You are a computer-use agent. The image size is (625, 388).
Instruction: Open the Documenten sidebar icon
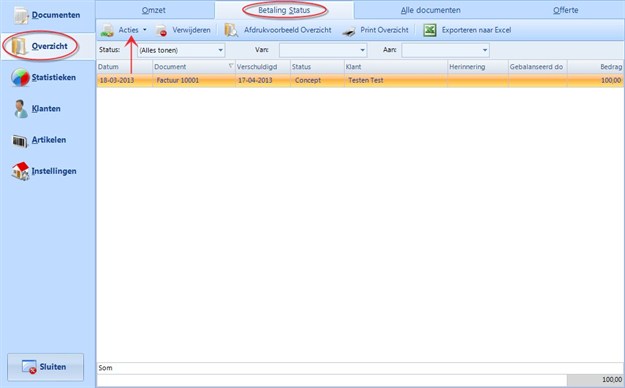click(x=20, y=15)
